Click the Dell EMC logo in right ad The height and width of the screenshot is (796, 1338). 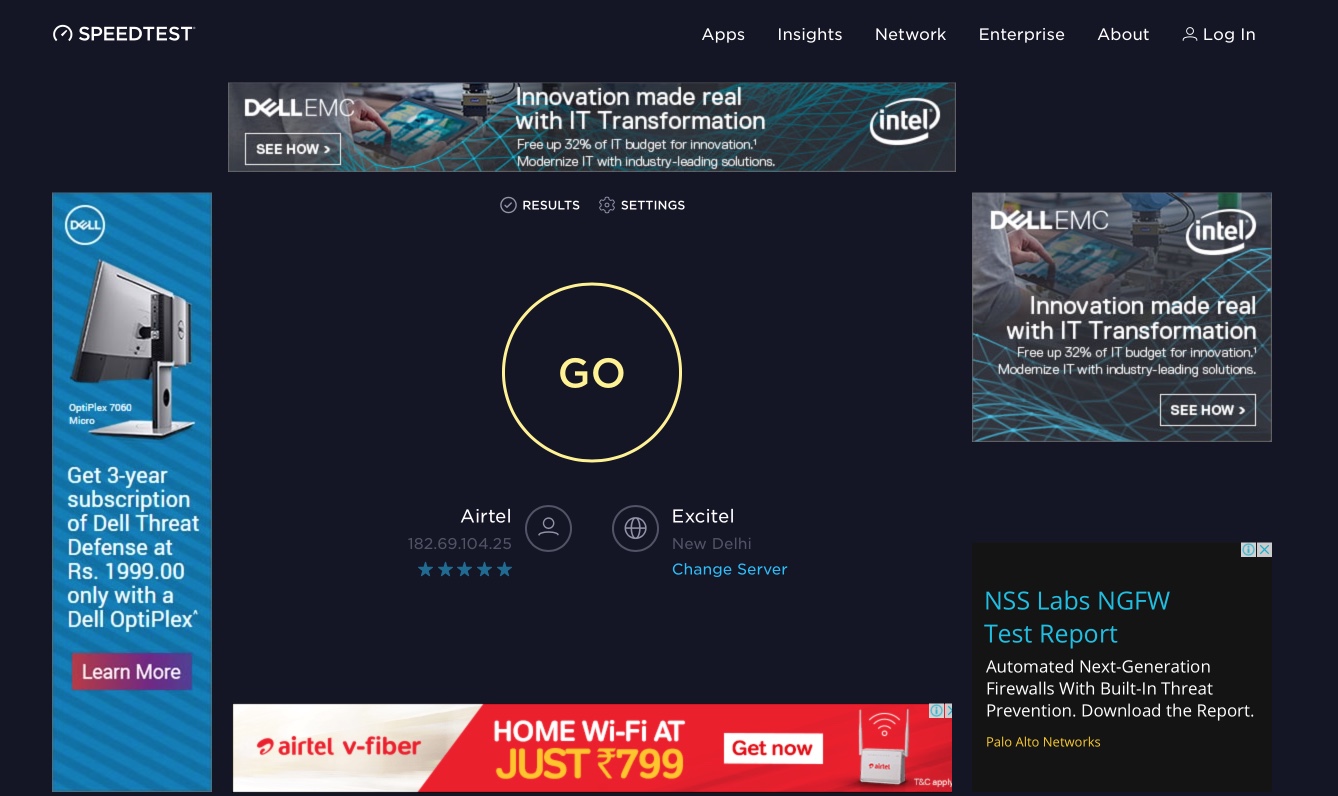point(1050,219)
